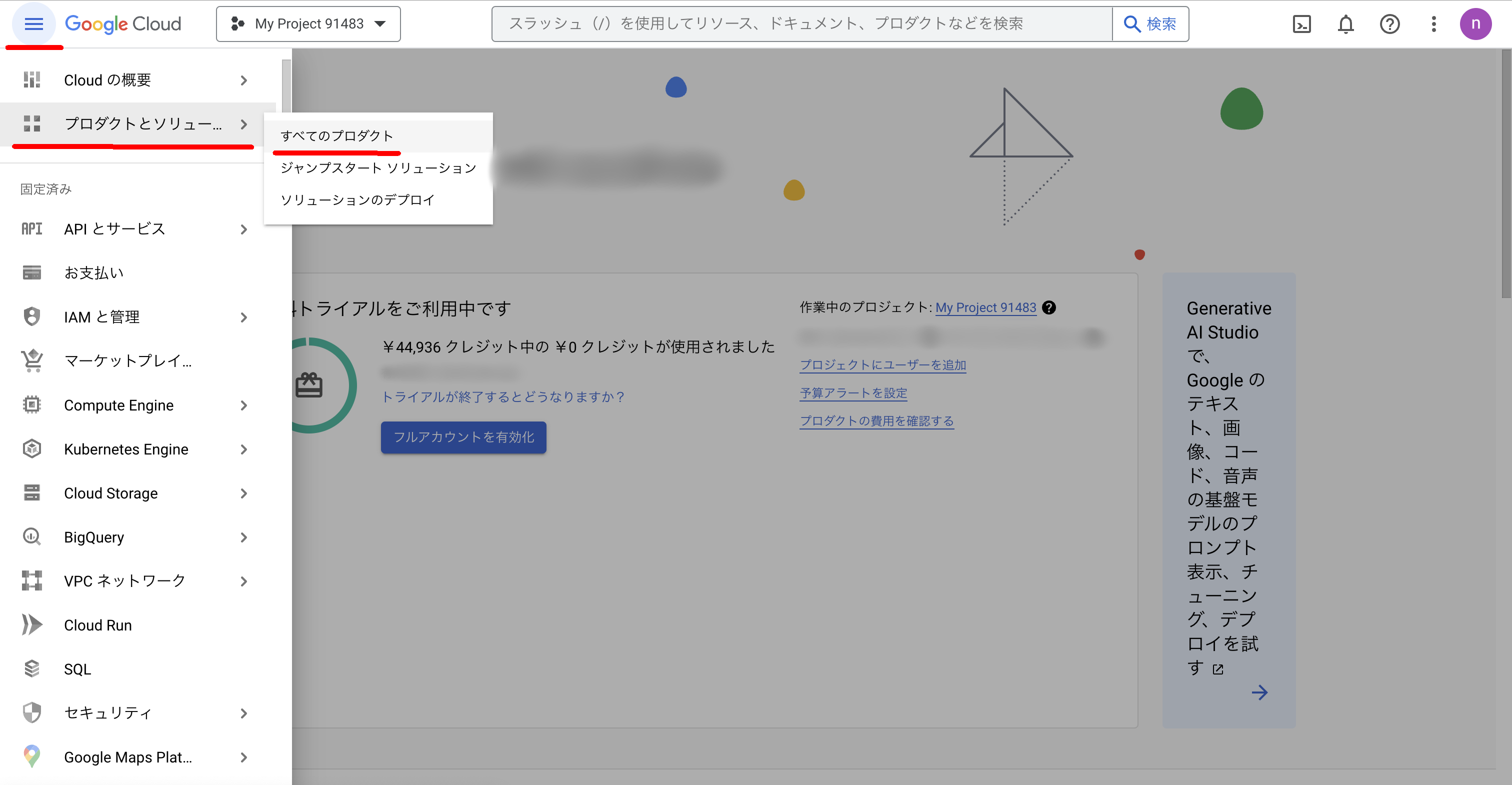
Task: Activate Cloud Shell terminal
Action: (x=1302, y=23)
